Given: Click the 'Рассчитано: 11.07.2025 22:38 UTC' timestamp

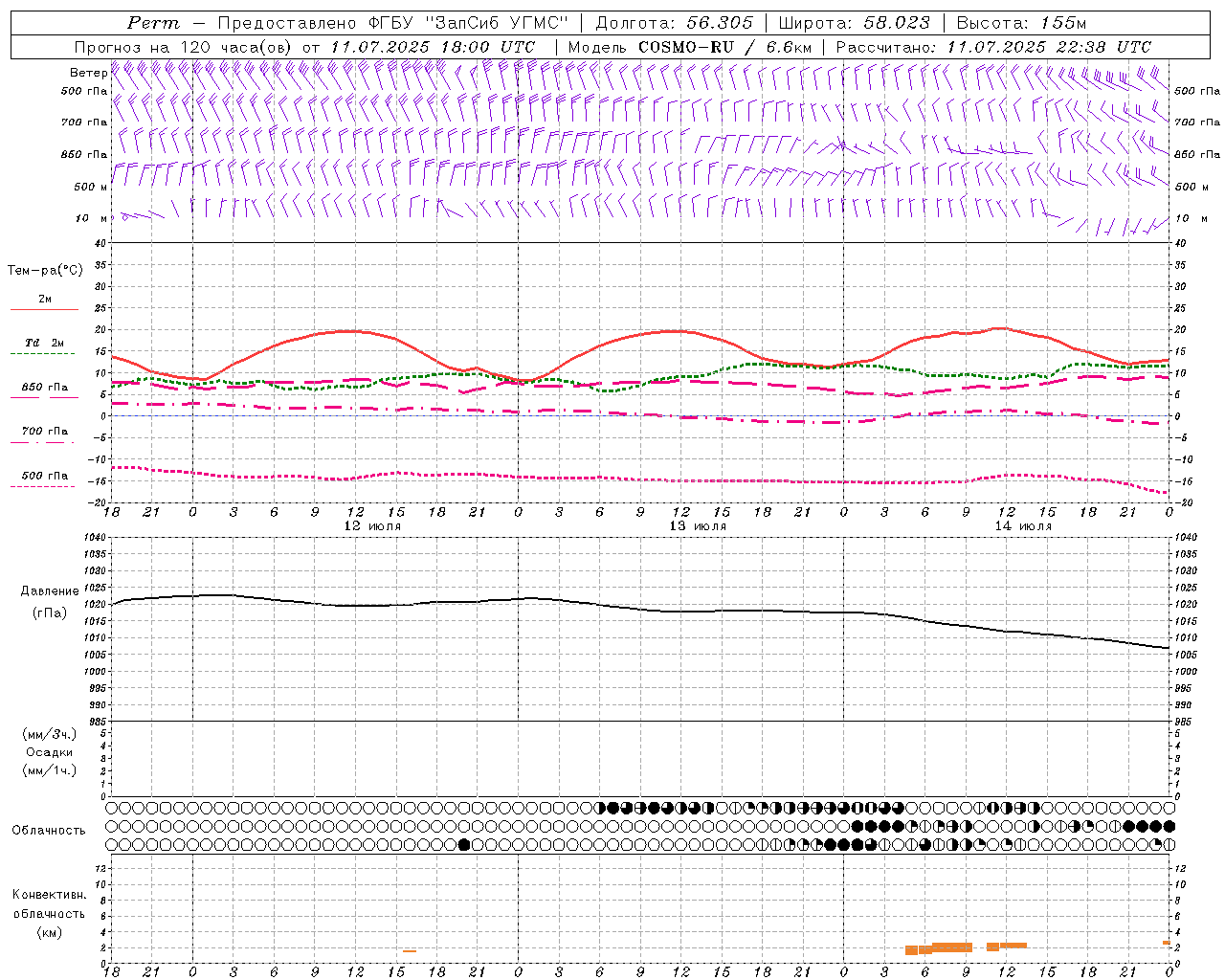Looking at the screenshot, I should tap(993, 47).
